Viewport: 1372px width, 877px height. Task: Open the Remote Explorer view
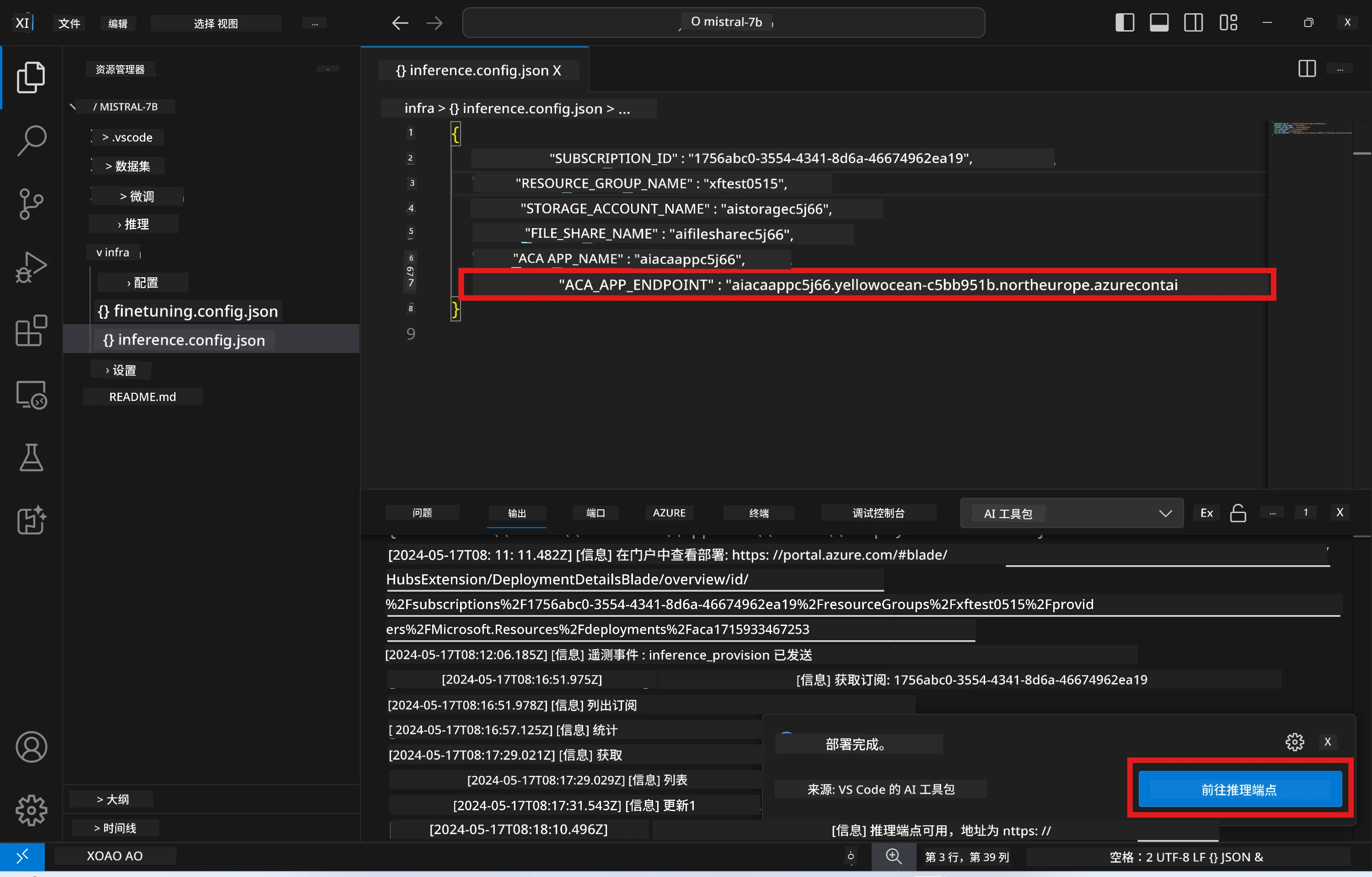click(x=31, y=395)
